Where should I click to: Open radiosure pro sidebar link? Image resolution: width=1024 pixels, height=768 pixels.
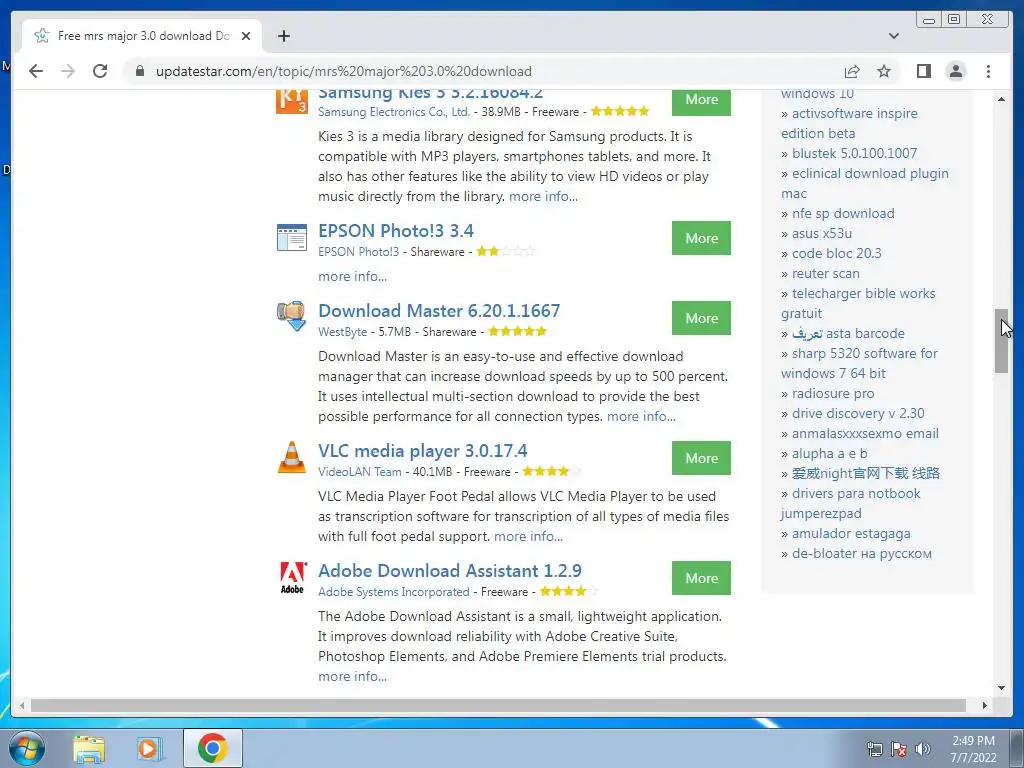[833, 394]
